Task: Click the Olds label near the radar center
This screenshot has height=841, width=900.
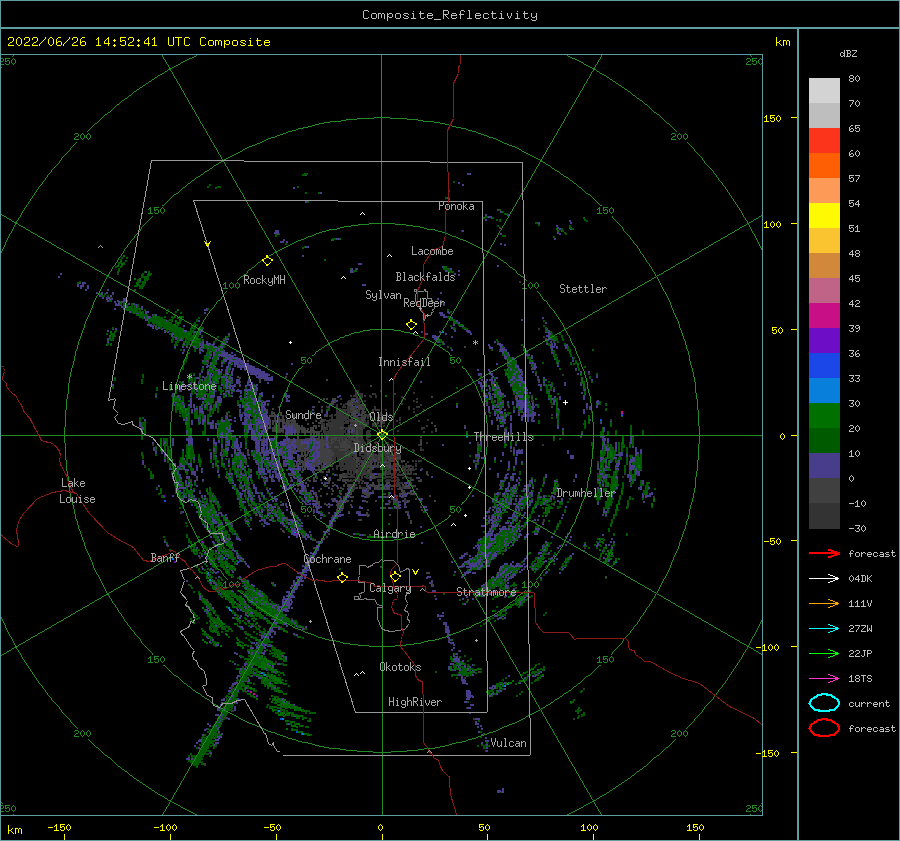Action: (381, 417)
